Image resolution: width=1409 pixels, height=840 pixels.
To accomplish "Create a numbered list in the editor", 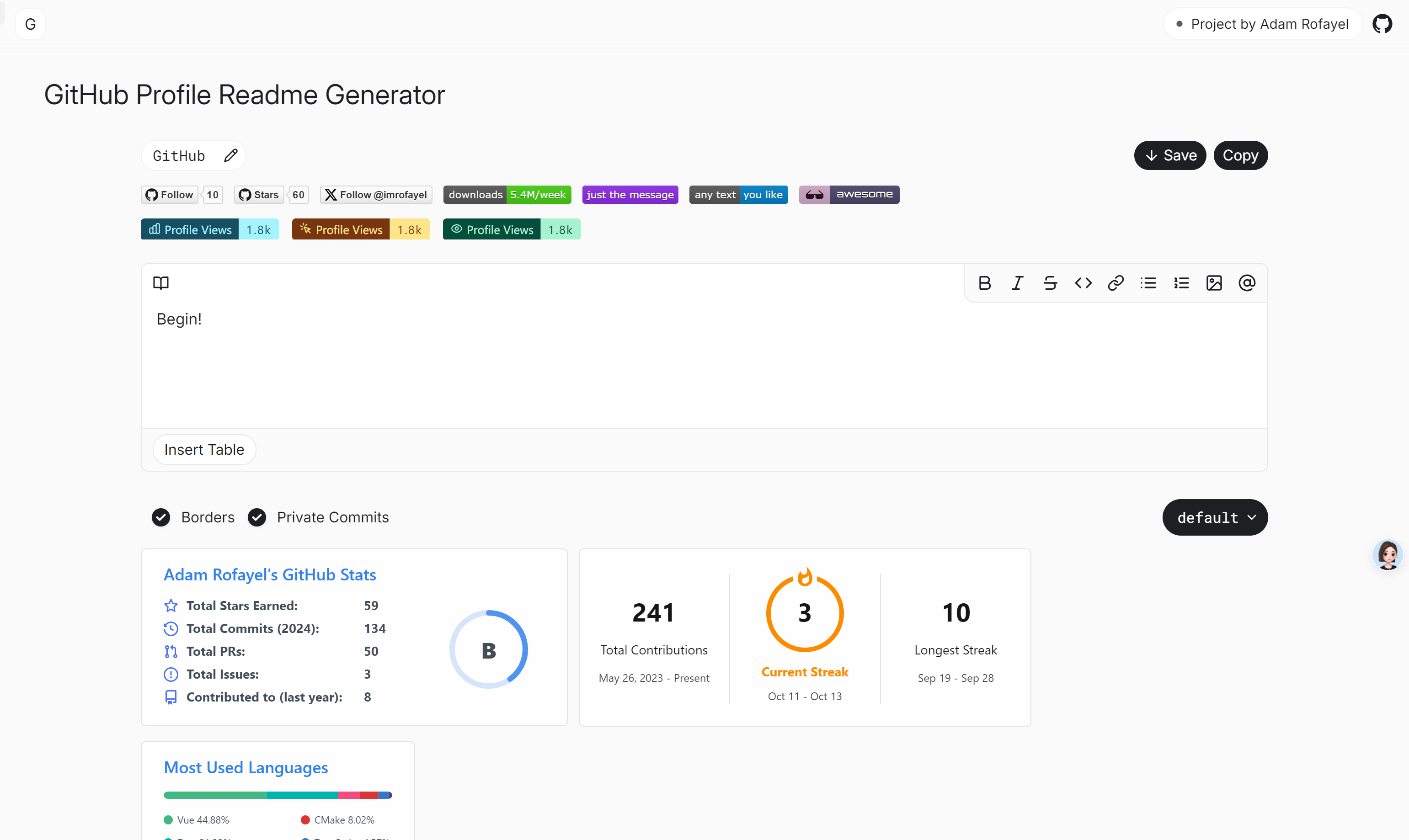I will [1181, 283].
